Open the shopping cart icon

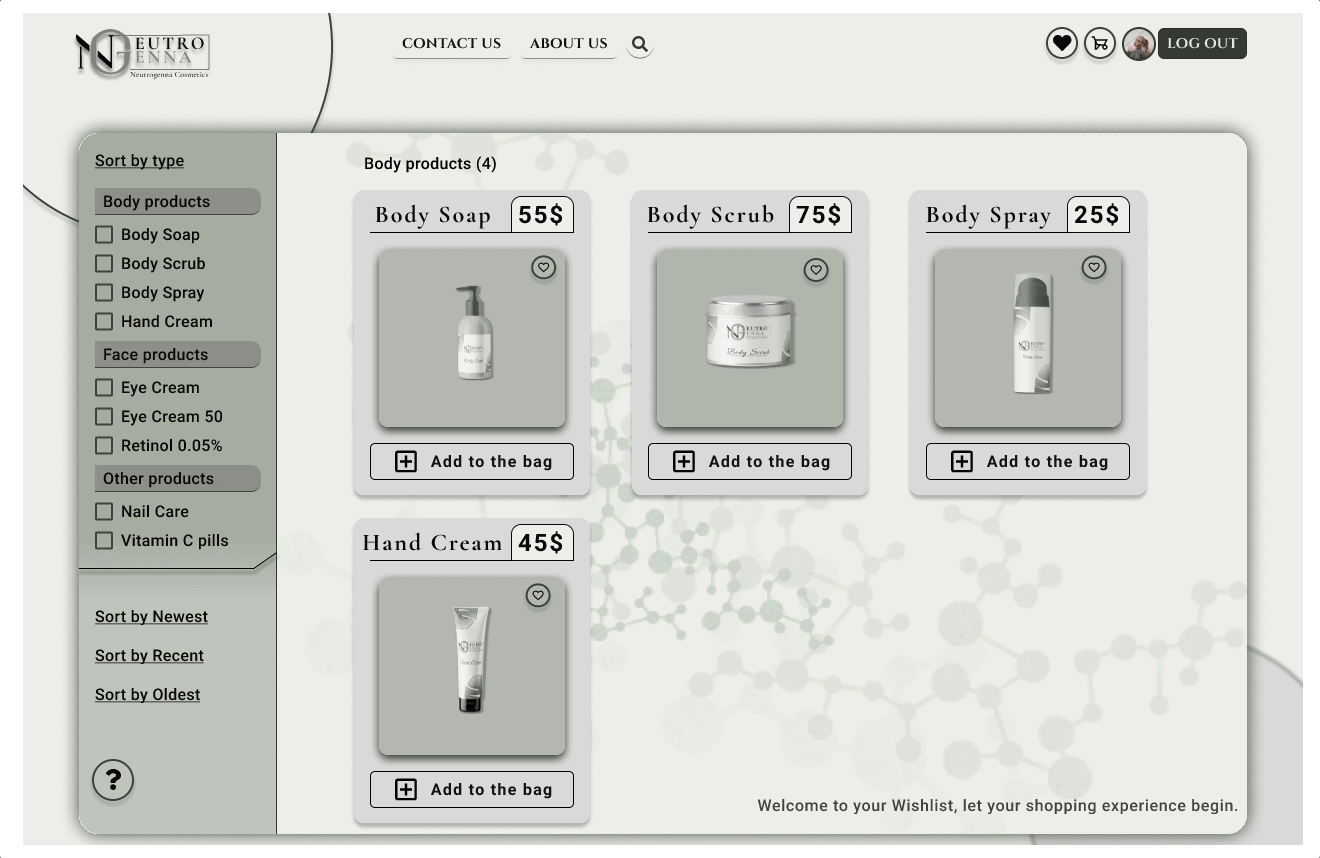click(x=1100, y=44)
